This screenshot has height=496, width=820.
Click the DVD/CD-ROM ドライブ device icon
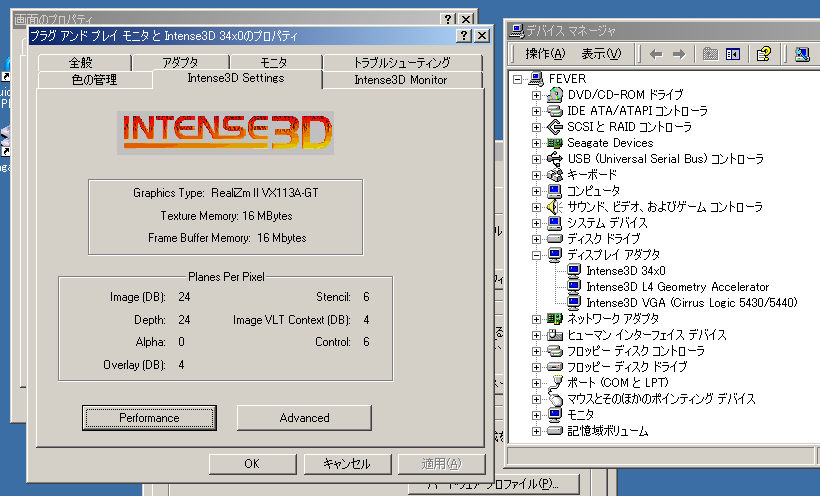coord(554,95)
